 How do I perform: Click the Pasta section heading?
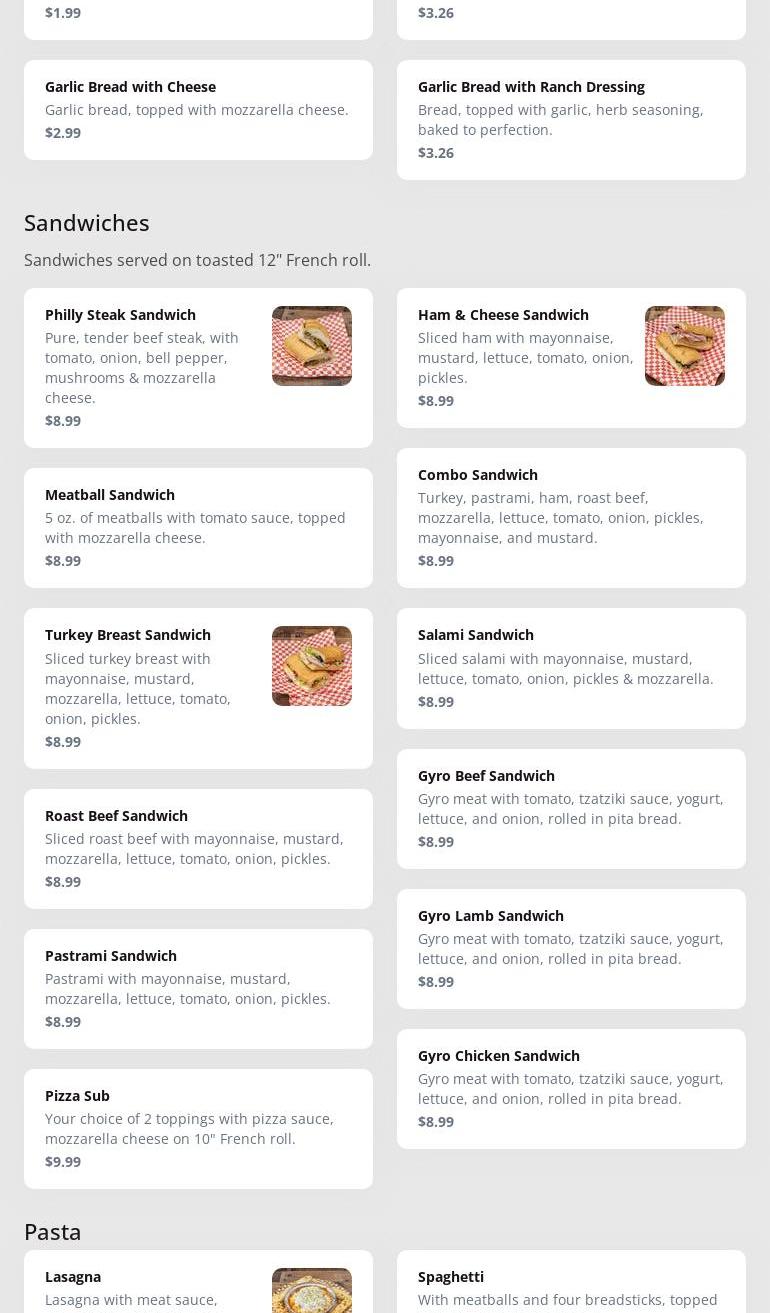click(x=53, y=1232)
